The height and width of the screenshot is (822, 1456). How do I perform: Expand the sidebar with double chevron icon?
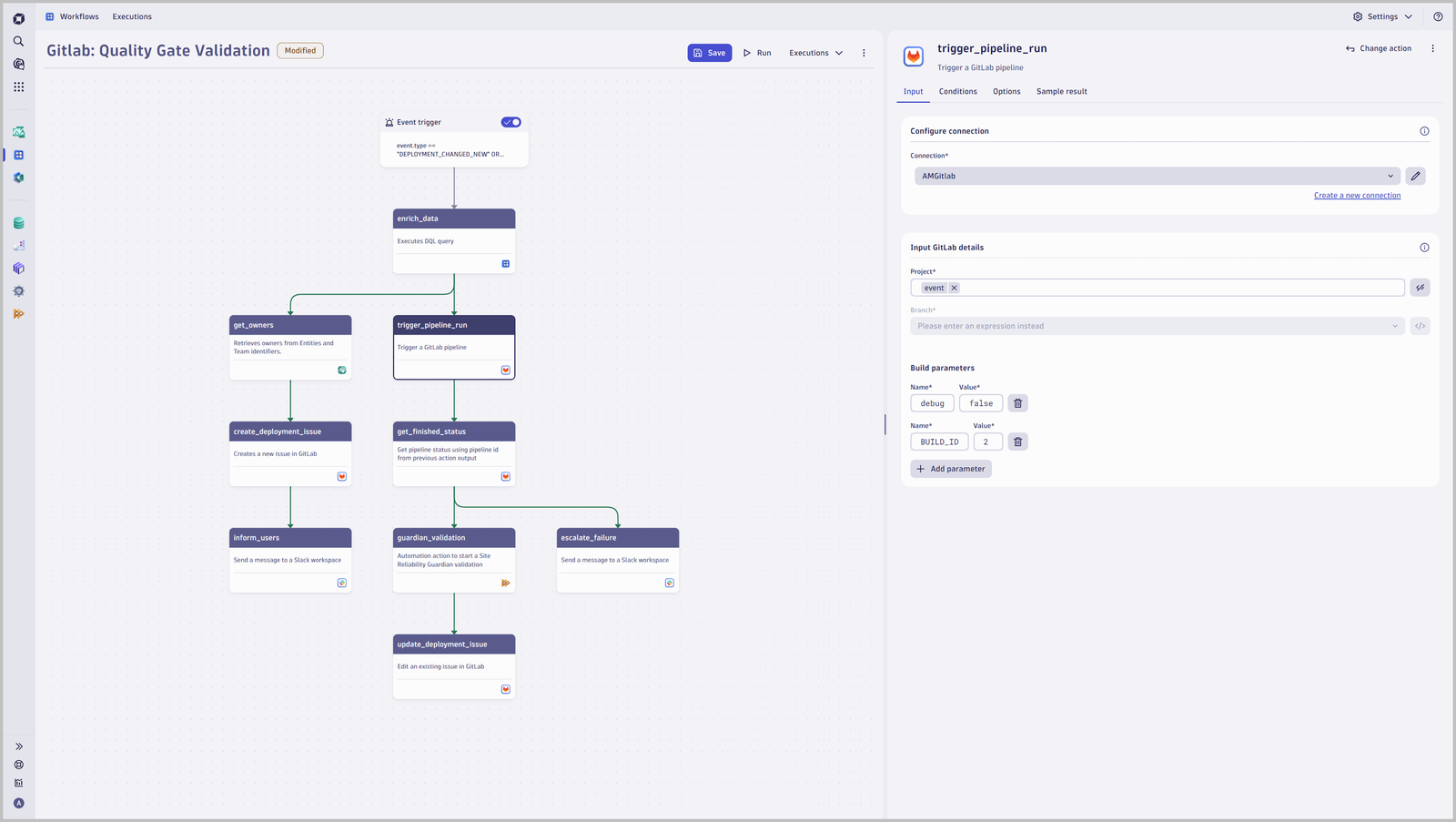pos(18,746)
